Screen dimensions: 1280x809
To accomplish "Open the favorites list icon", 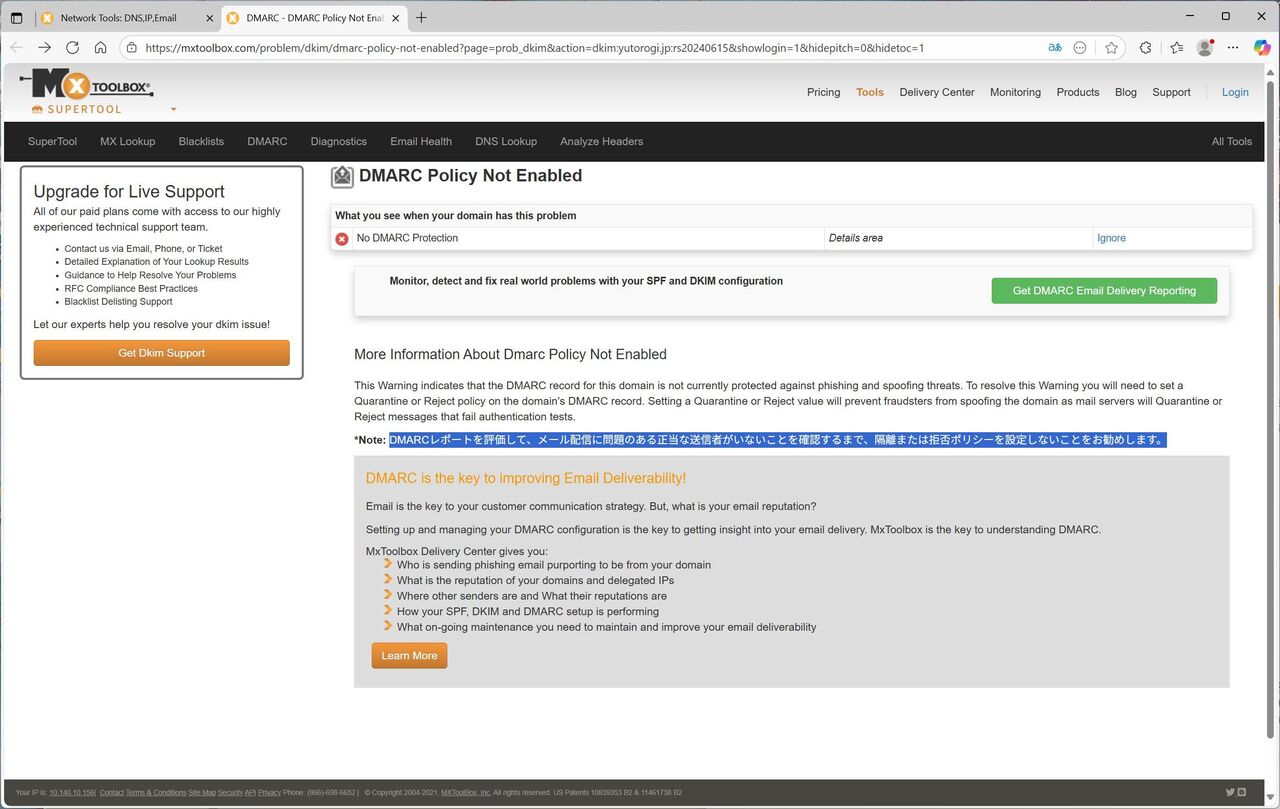I will coord(1176,47).
